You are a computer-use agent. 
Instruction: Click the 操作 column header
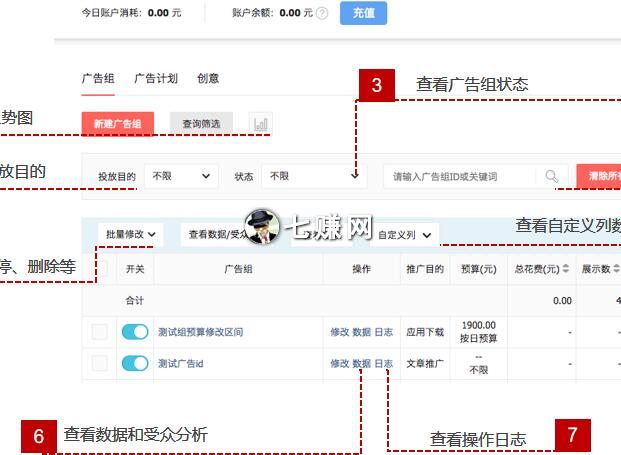tap(362, 269)
